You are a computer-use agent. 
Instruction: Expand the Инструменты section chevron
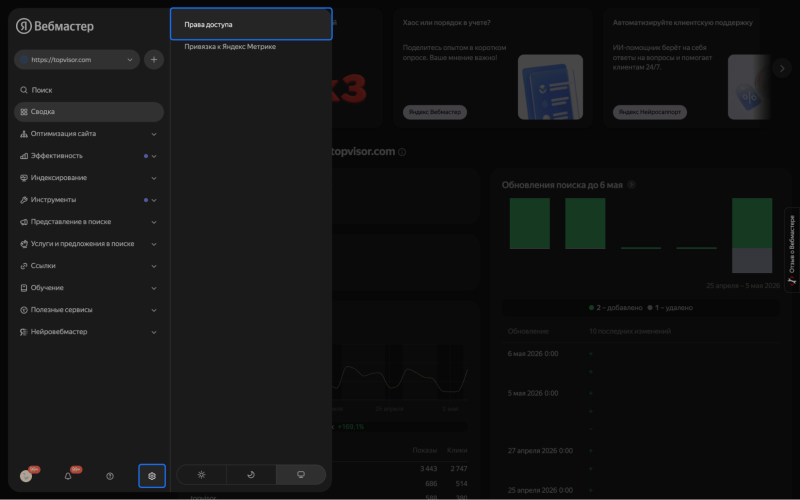[154, 200]
